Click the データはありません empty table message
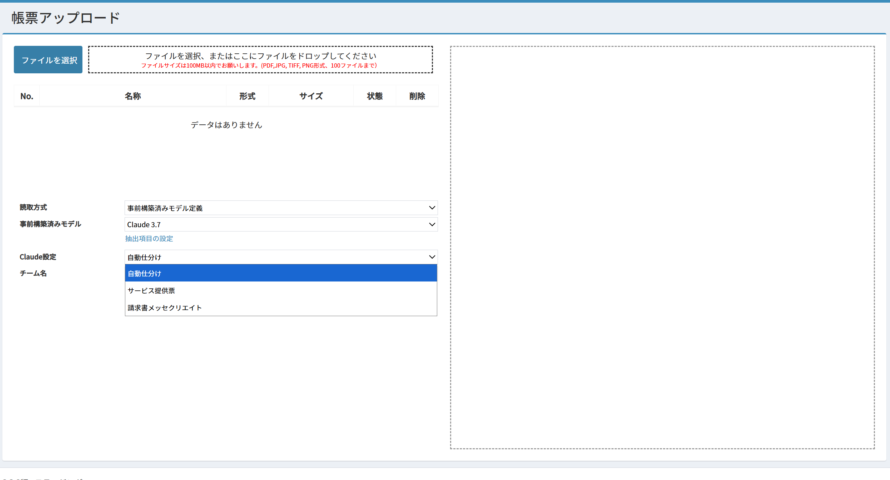Viewport: 890px width, 480px height. 226,125
